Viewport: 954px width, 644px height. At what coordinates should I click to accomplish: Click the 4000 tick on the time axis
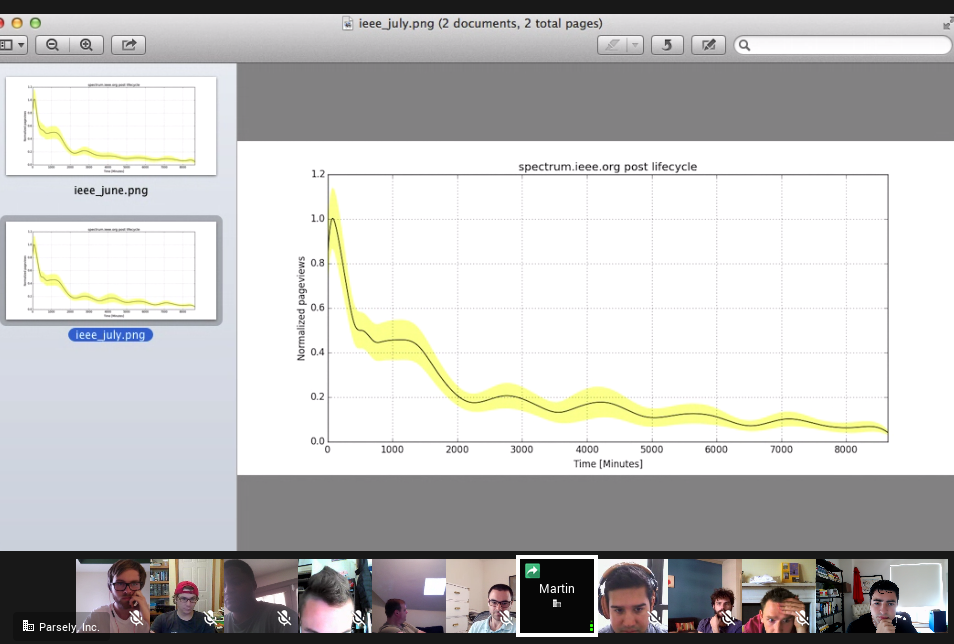tap(587, 450)
